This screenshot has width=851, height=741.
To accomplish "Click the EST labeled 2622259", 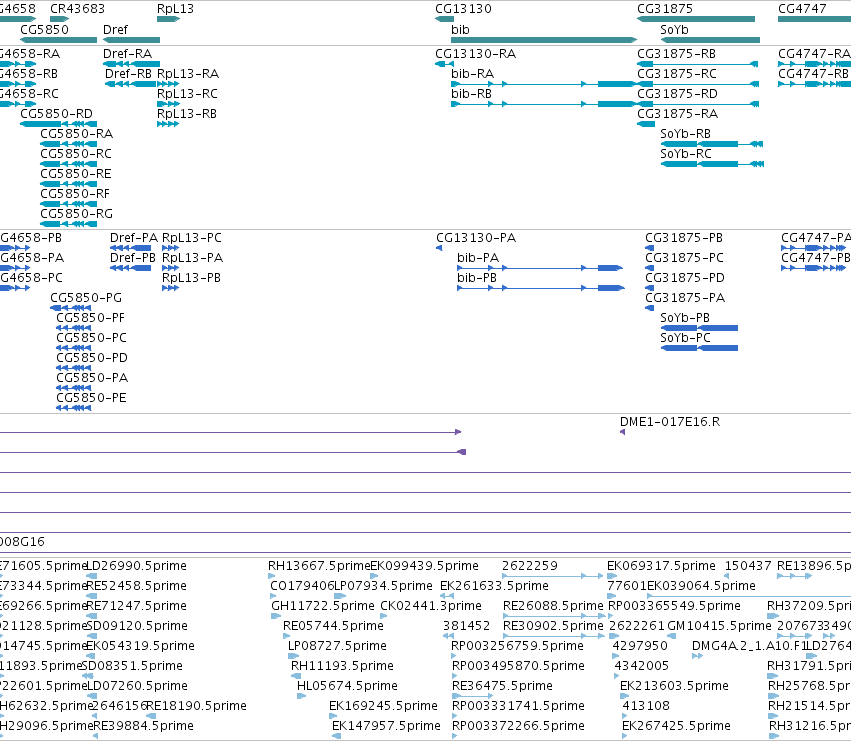I will [x=530, y=566].
